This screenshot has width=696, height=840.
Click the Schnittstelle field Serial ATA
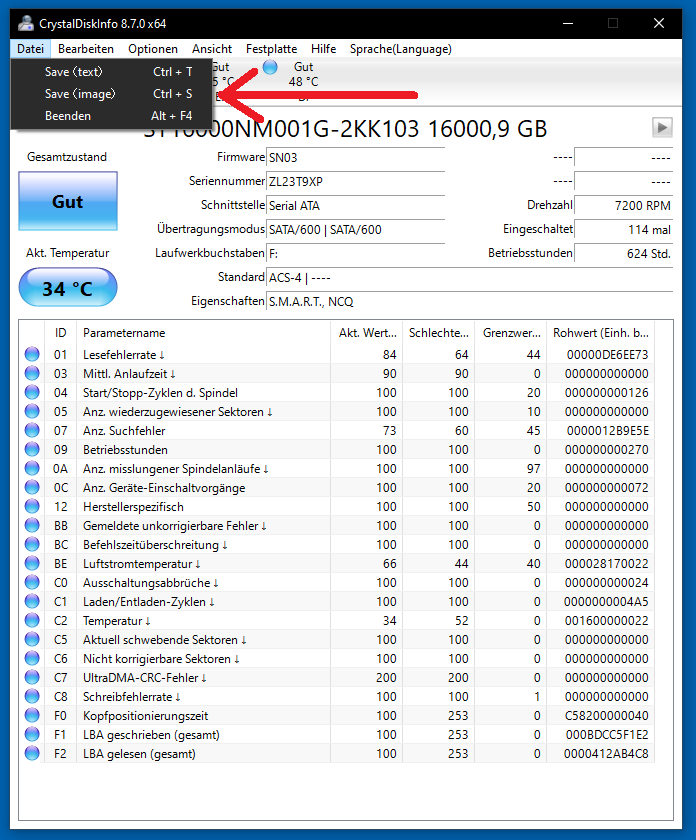pyautogui.click(x=356, y=206)
